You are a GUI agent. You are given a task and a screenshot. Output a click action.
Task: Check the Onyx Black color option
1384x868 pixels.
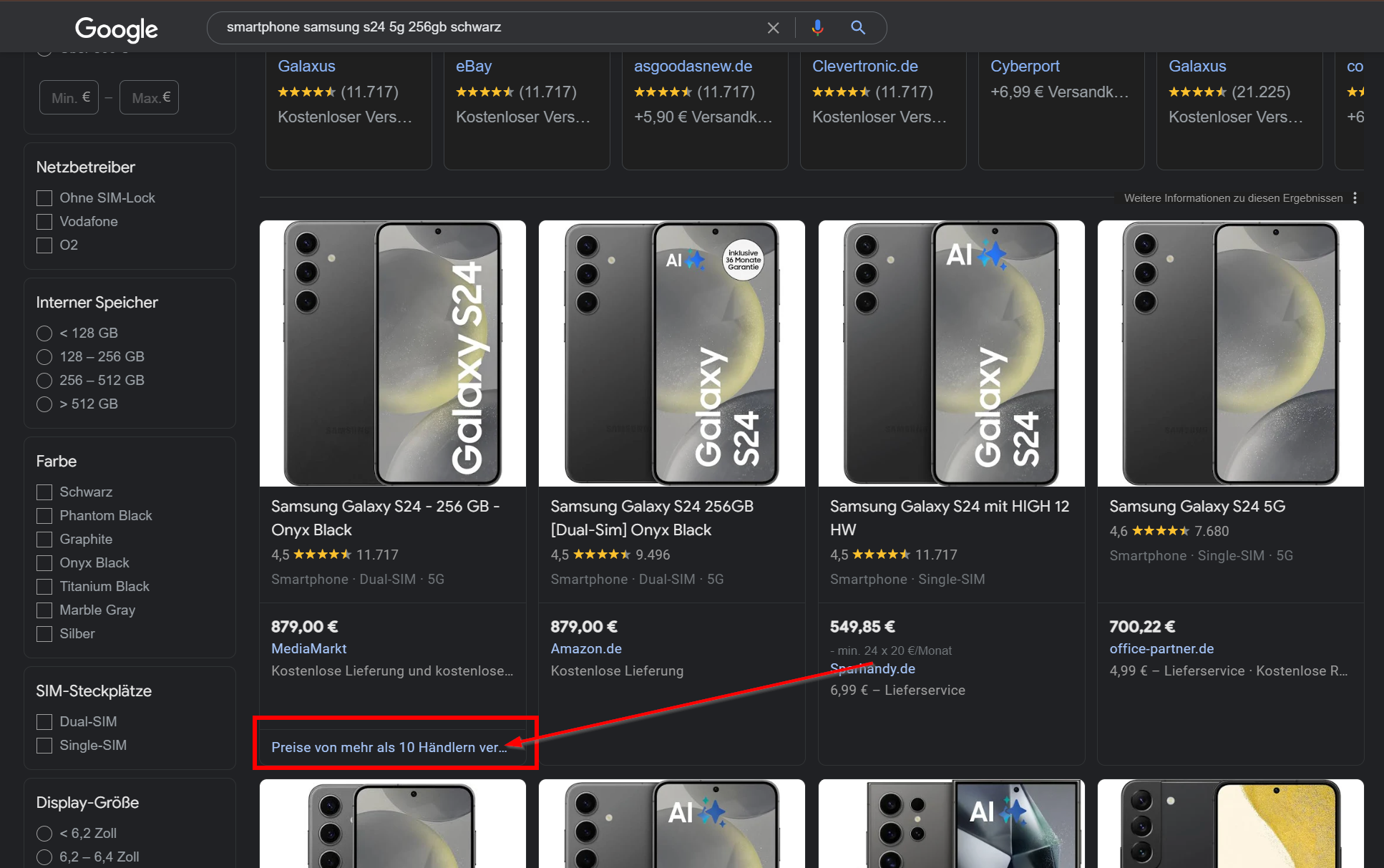point(44,562)
